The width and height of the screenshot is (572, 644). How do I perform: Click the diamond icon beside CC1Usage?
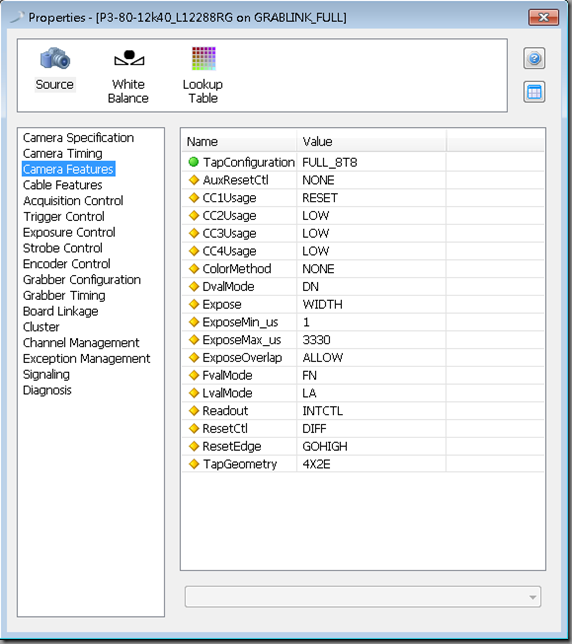point(194,198)
